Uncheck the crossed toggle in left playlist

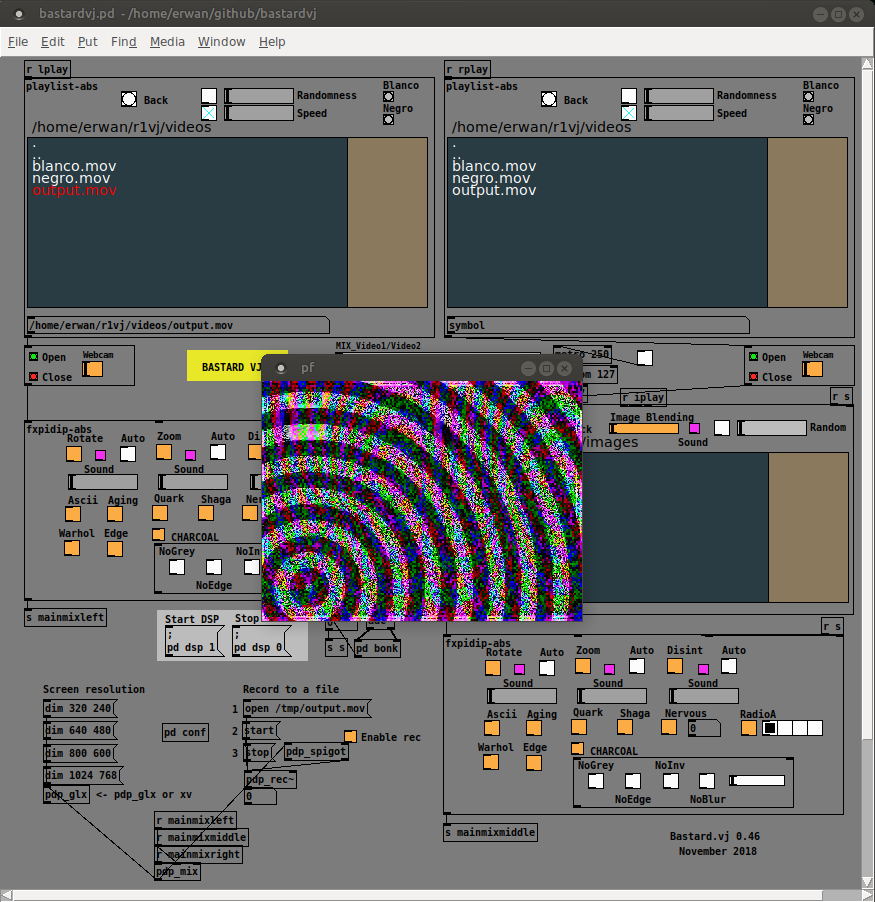[209, 113]
